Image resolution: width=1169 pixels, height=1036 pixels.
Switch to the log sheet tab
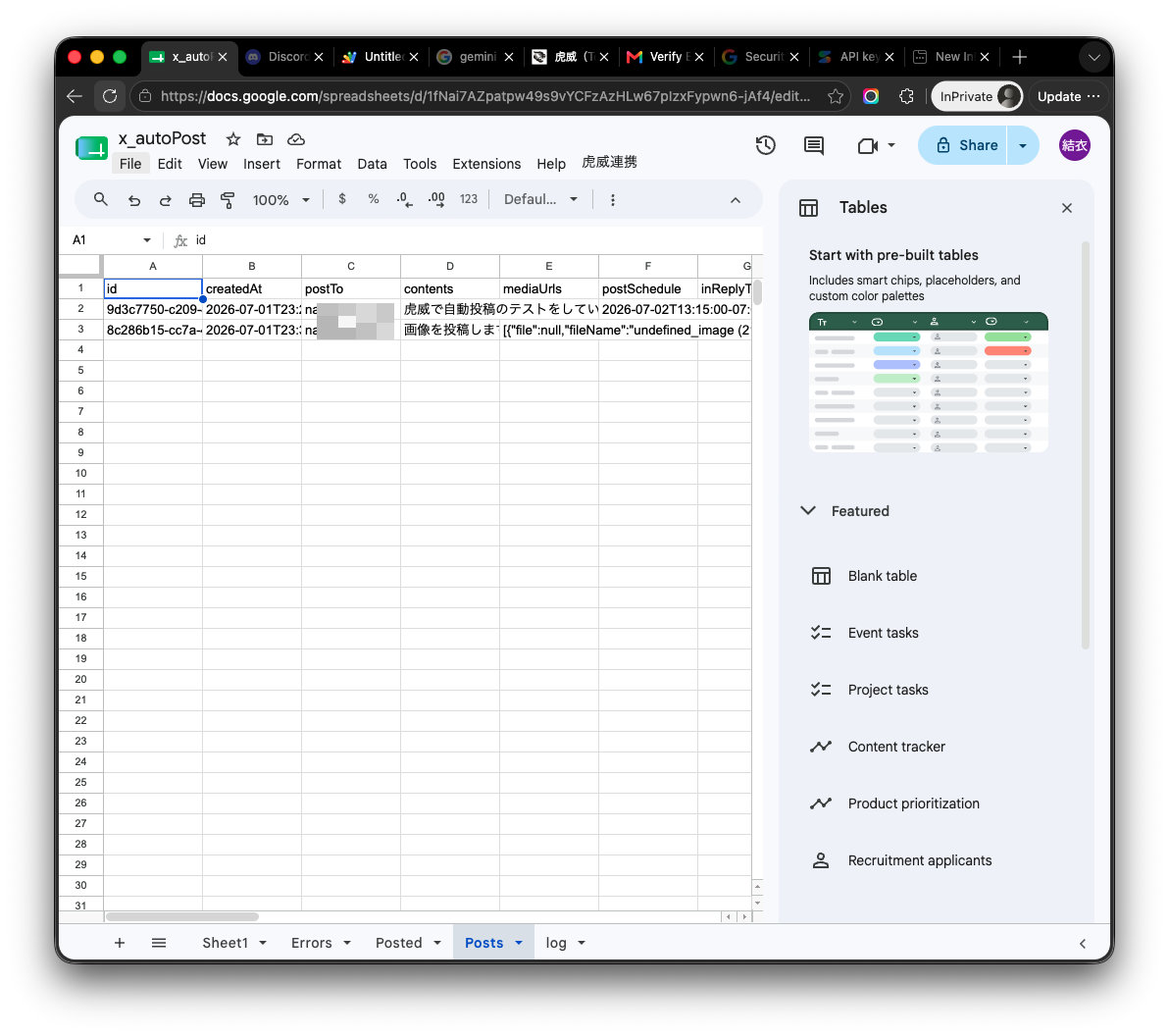(x=556, y=943)
